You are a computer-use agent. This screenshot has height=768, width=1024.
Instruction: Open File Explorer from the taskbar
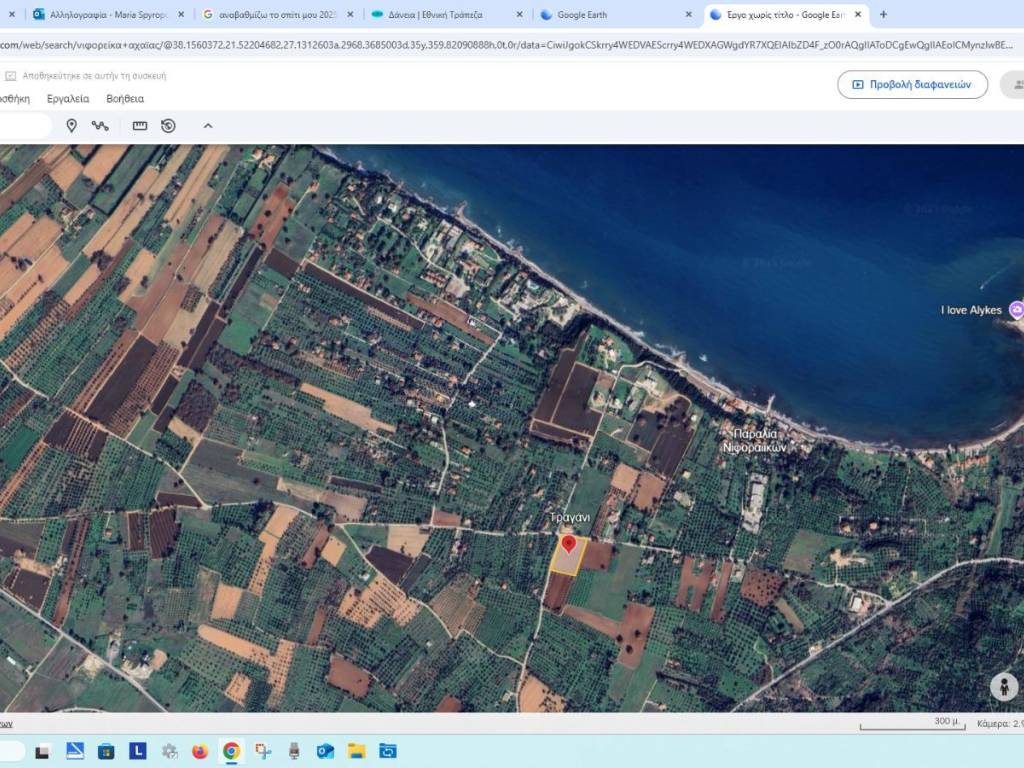tap(356, 750)
